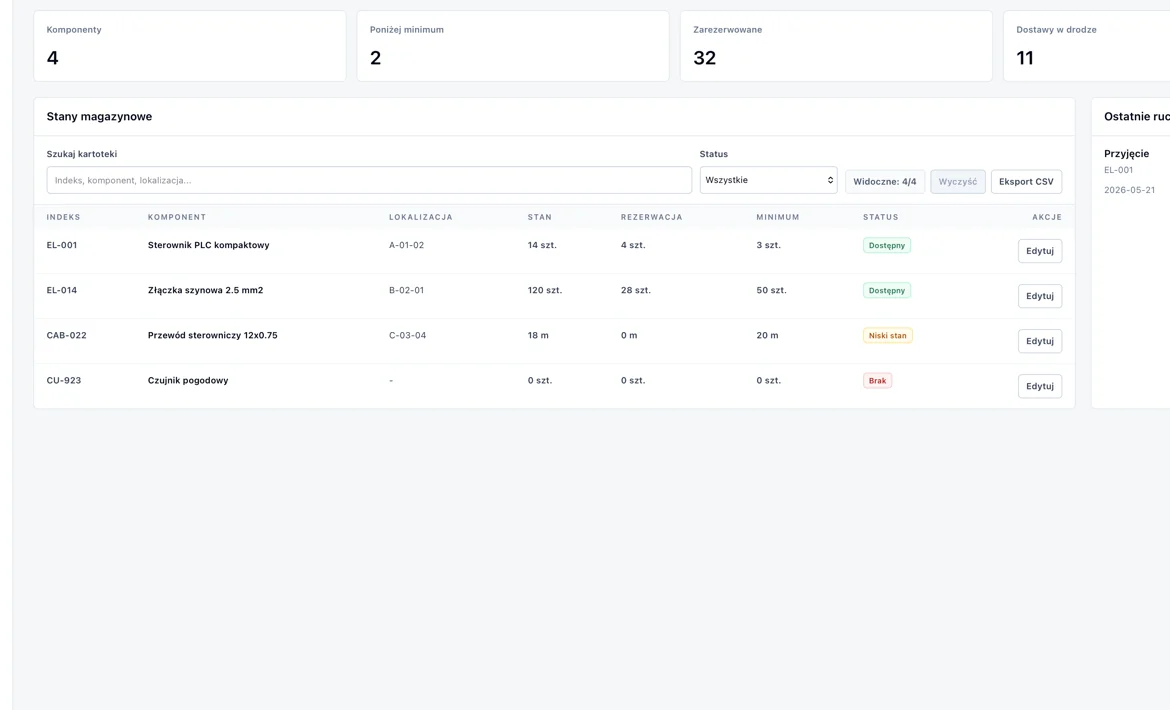Select the Brak status badge

[x=878, y=380]
